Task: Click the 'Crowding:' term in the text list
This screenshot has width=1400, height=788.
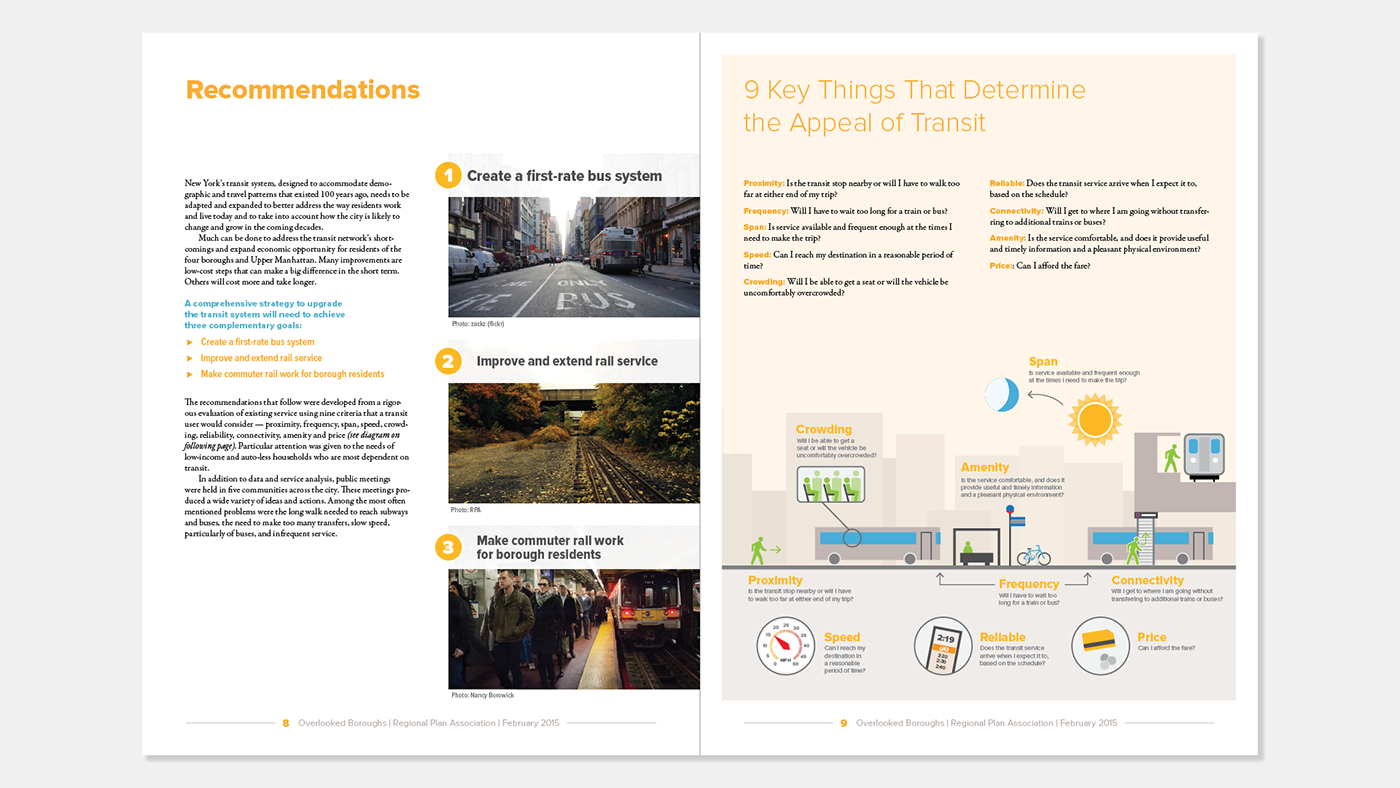Action: [x=764, y=282]
